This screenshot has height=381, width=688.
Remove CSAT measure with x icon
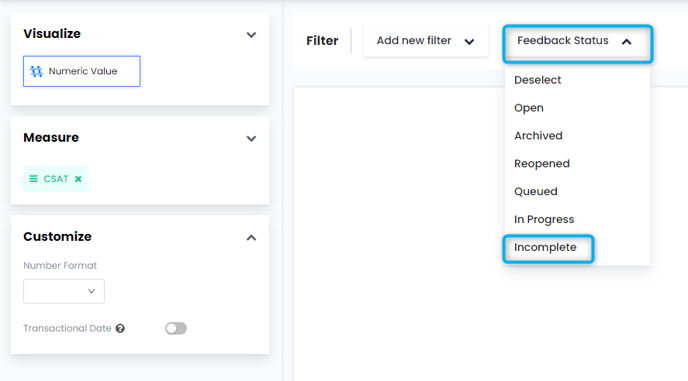pos(78,179)
